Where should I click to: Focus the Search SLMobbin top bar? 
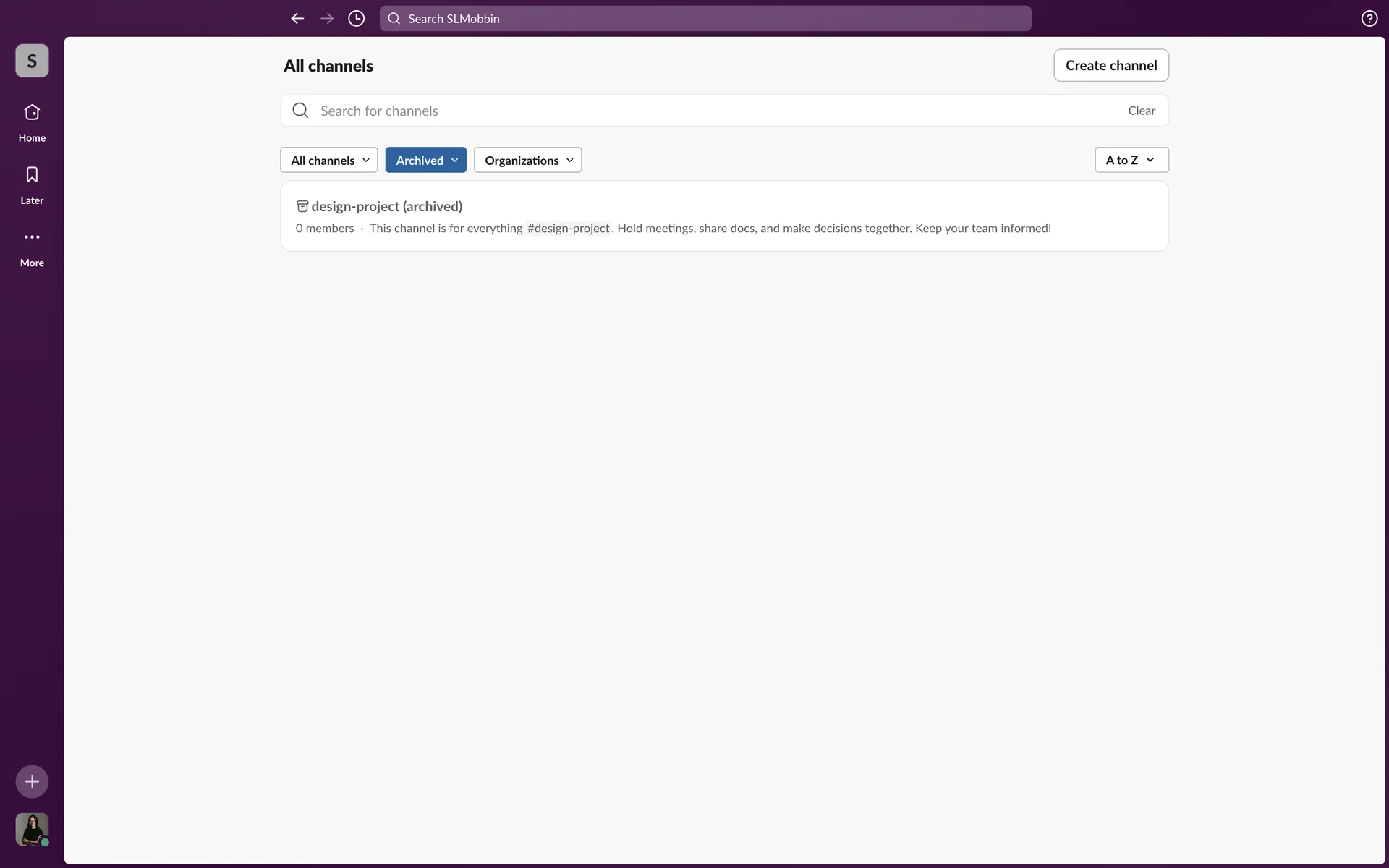[705, 19]
